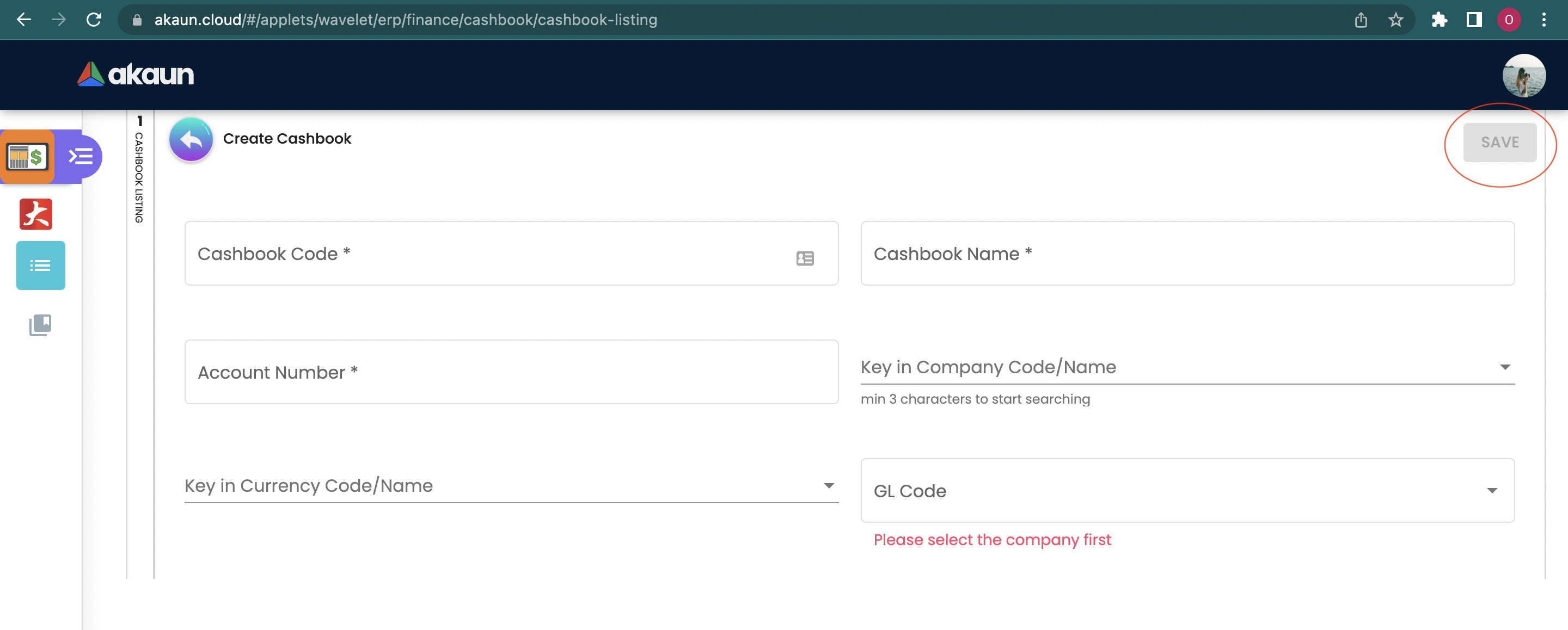Open the bookmarks collection sidebar icon
The height and width of the screenshot is (630, 1568).
coord(40,325)
